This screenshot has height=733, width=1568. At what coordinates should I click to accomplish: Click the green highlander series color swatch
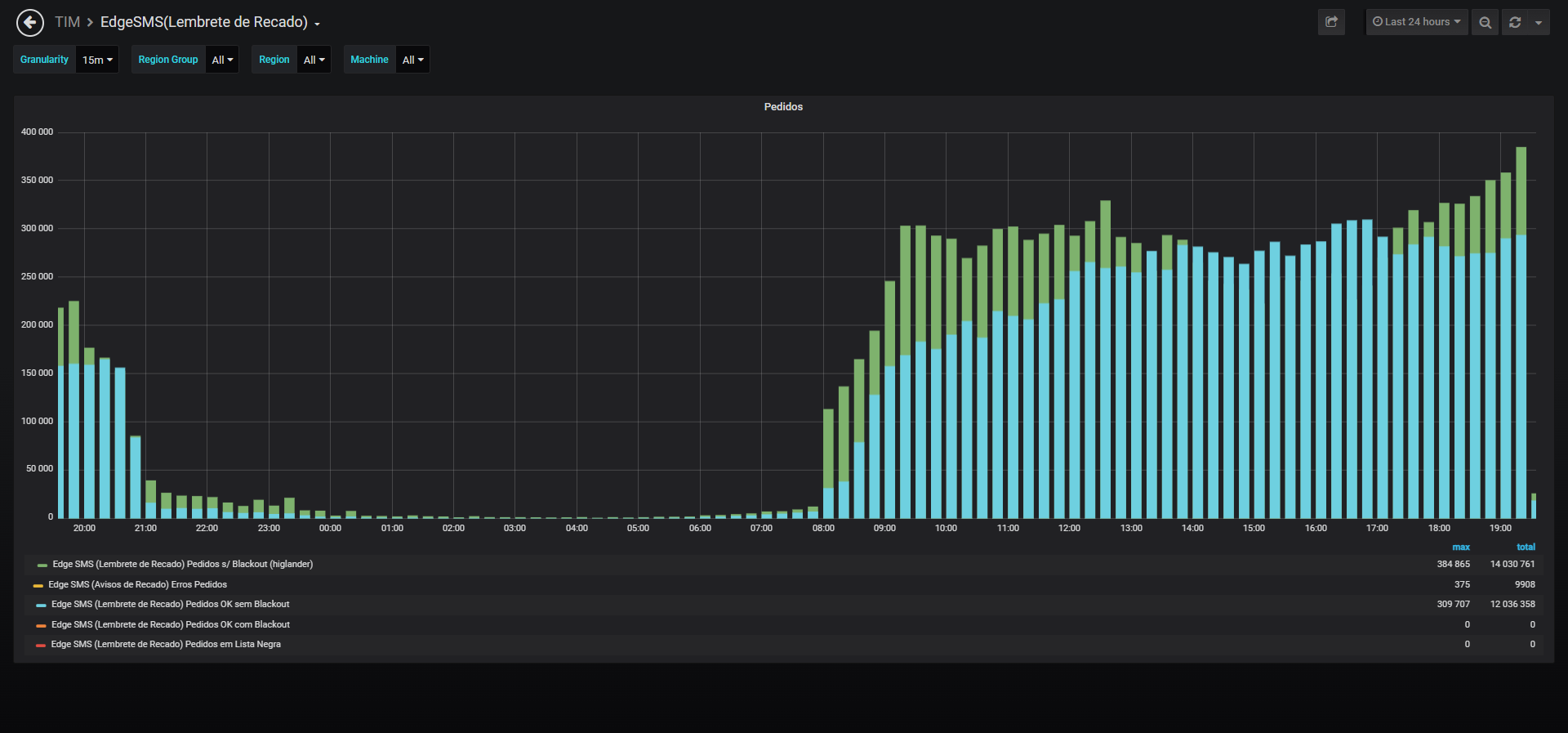tap(42, 565)
